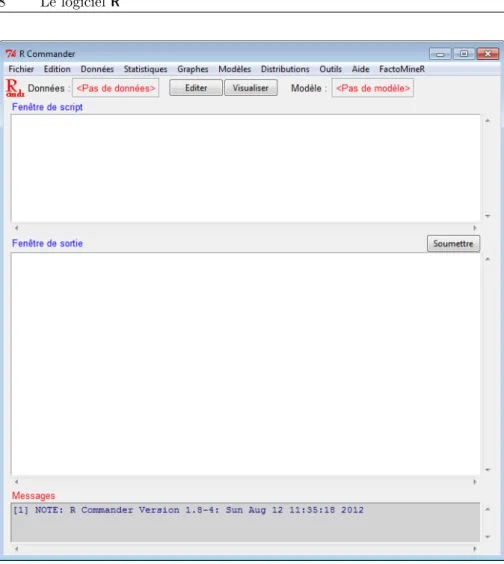Click output window scroll down arrow
504x564 pixels.
(488, 470)
